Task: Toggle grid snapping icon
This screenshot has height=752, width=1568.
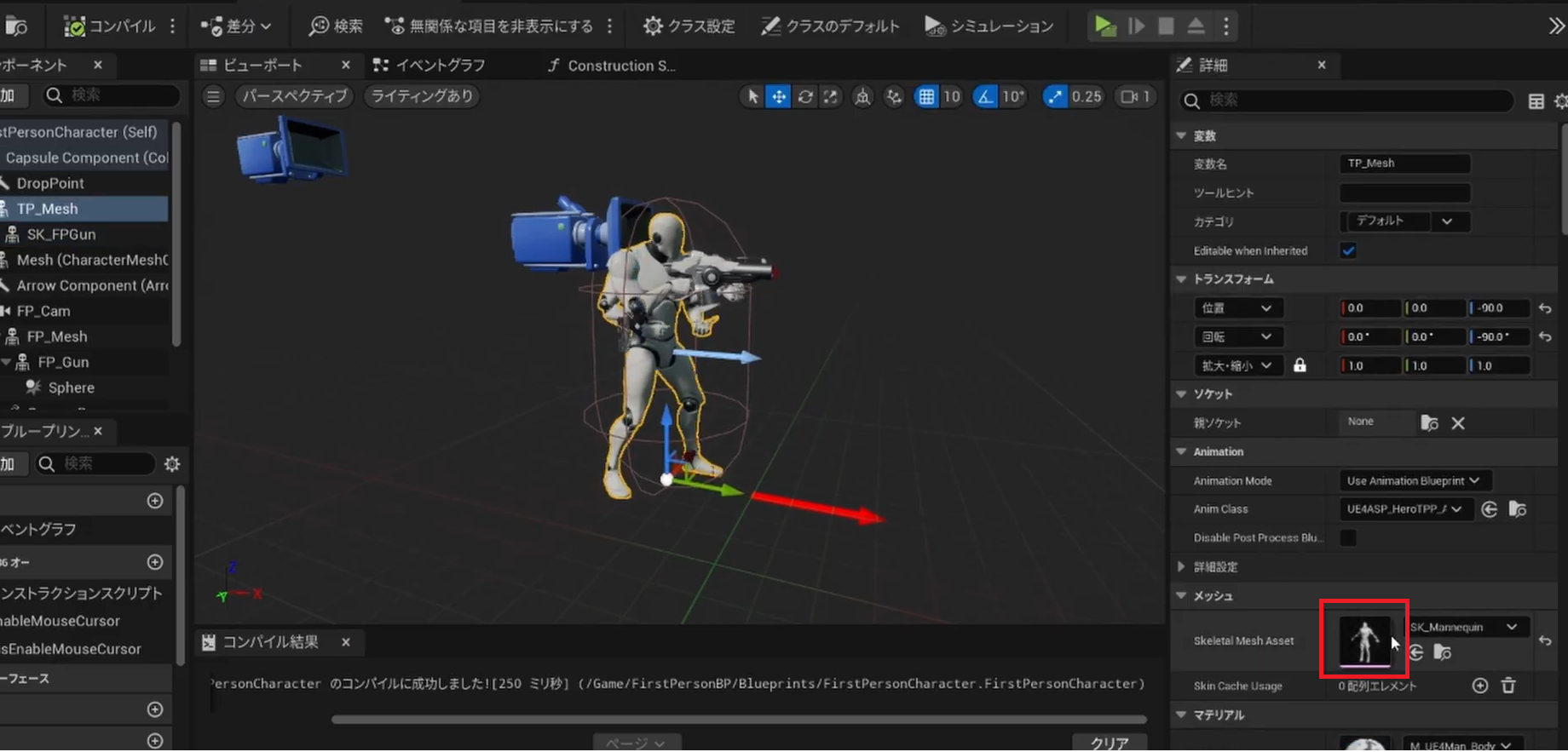Action: point(926,97)
